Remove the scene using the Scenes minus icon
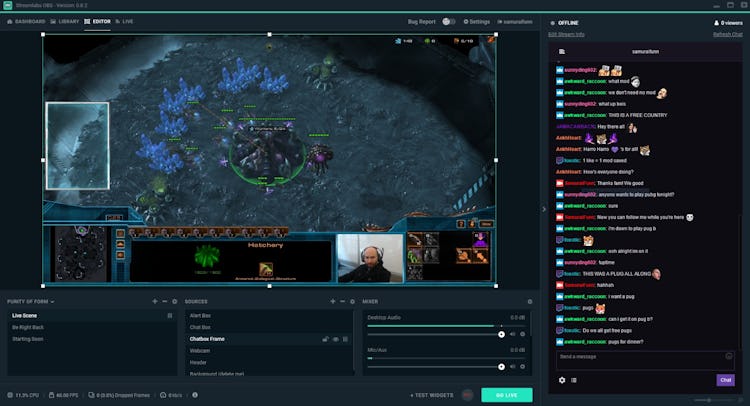 tap(165, 302)
